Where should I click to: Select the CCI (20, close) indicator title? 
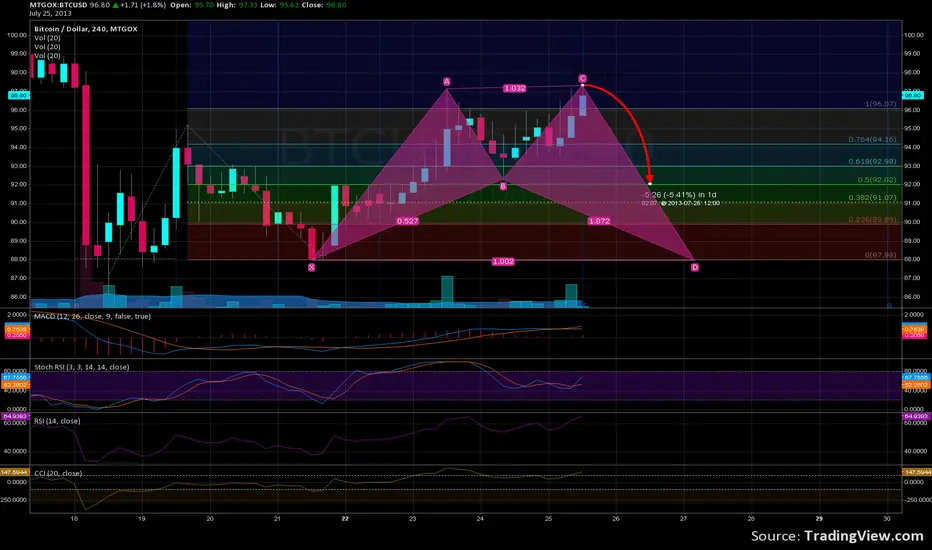pos(58,473)
